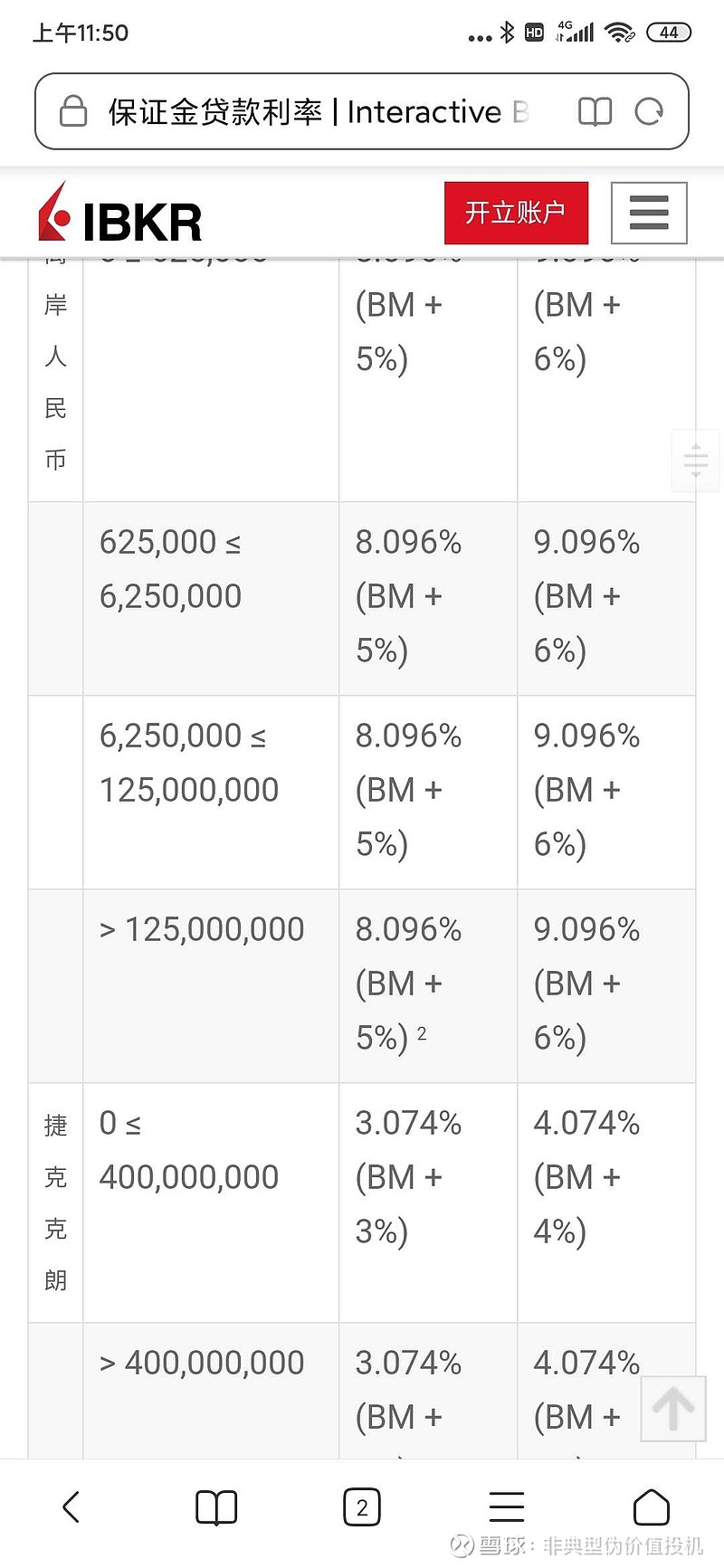Open the browser bottom menu icon
The image size is (724, 1568).
[x=507, y=1507]
